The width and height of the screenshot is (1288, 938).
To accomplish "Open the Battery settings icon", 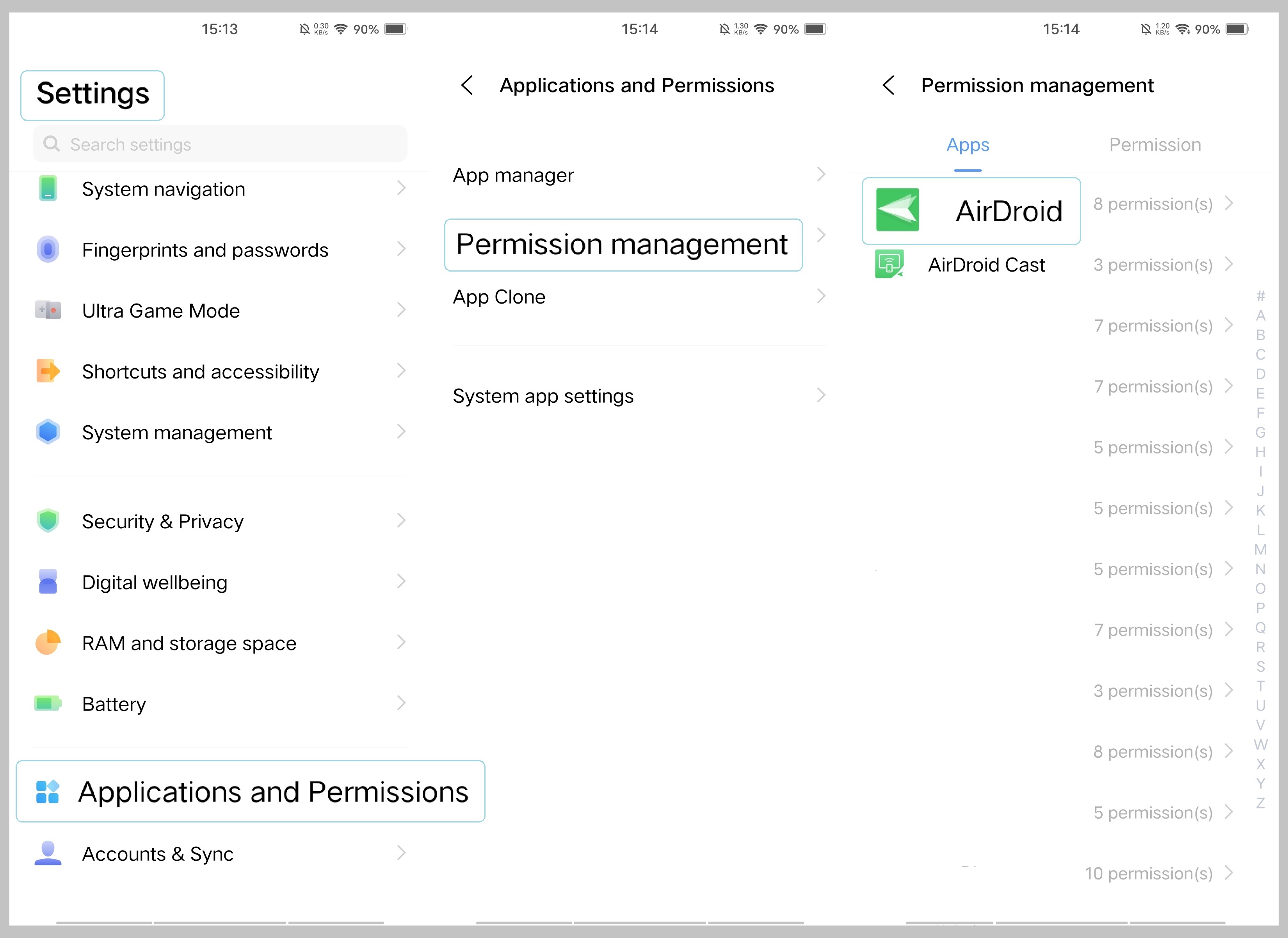I will [48, 703].
